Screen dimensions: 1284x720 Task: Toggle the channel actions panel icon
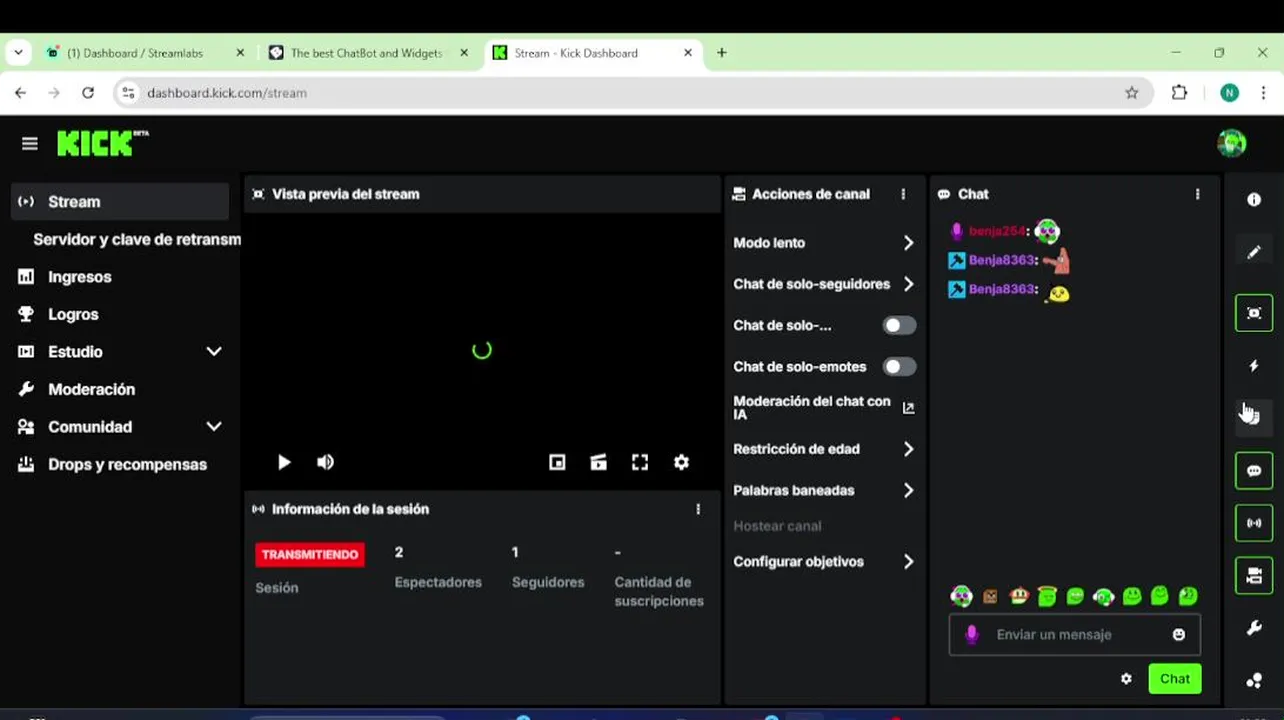tap(1254, 575)
